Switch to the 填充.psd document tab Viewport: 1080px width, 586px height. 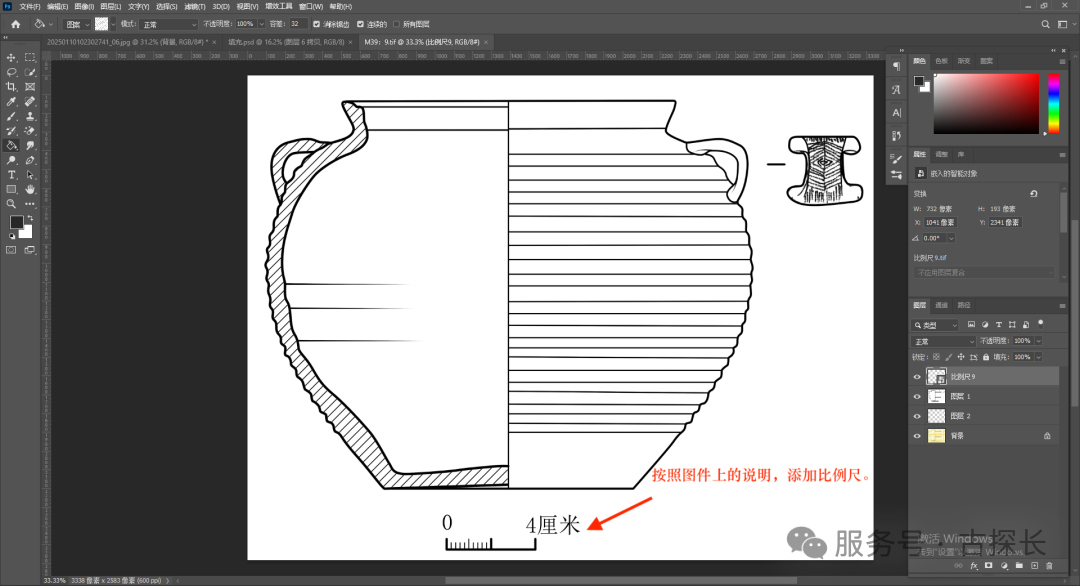[287, 42]
